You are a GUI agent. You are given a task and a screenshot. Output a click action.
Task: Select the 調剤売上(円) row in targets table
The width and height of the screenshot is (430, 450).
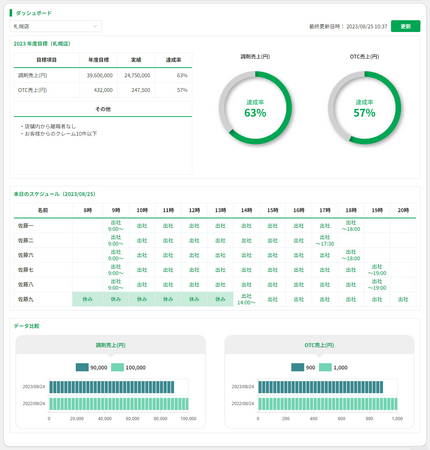(103, 75)
